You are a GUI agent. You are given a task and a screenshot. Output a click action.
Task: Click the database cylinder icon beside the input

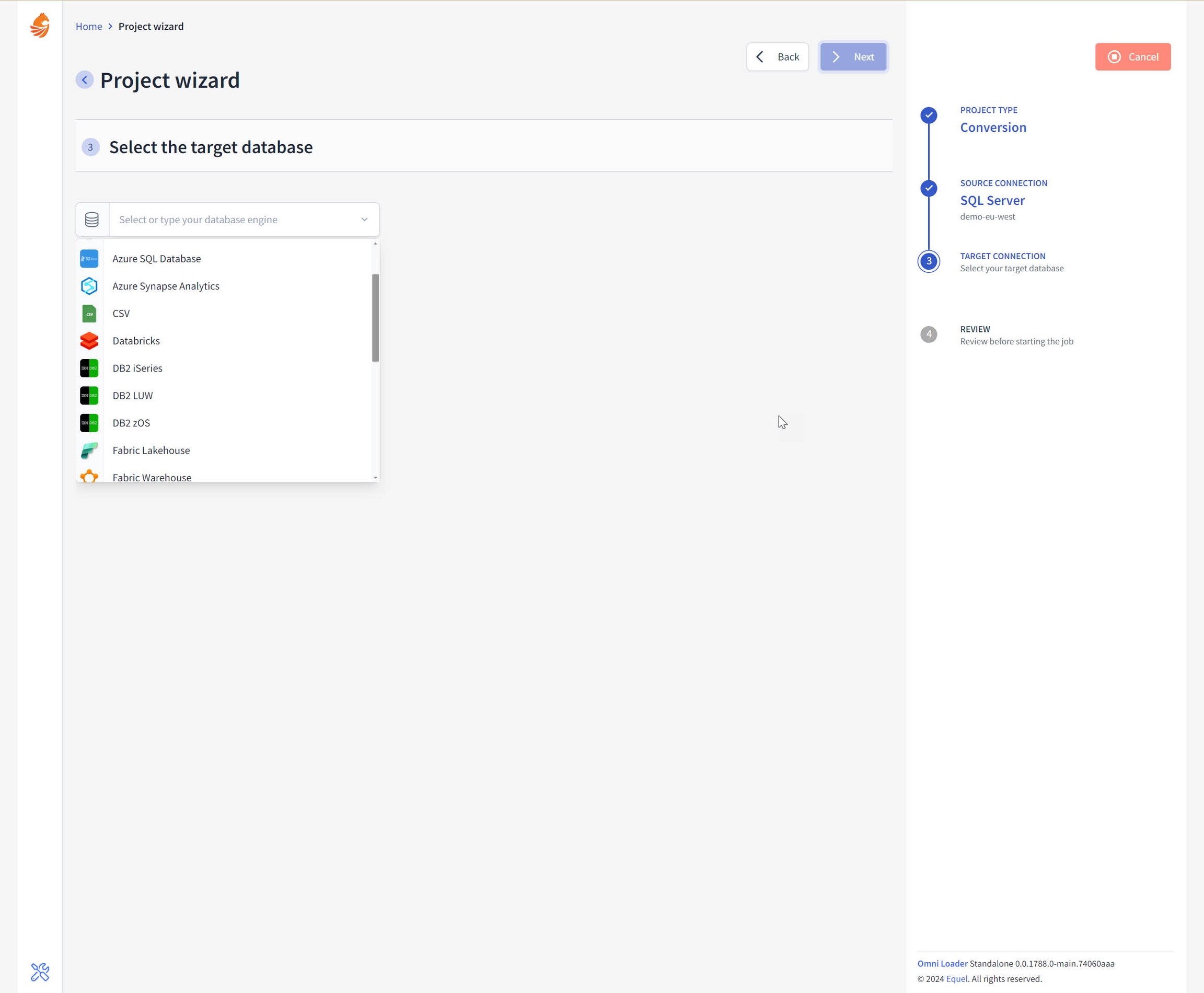(x=92, y=220)
